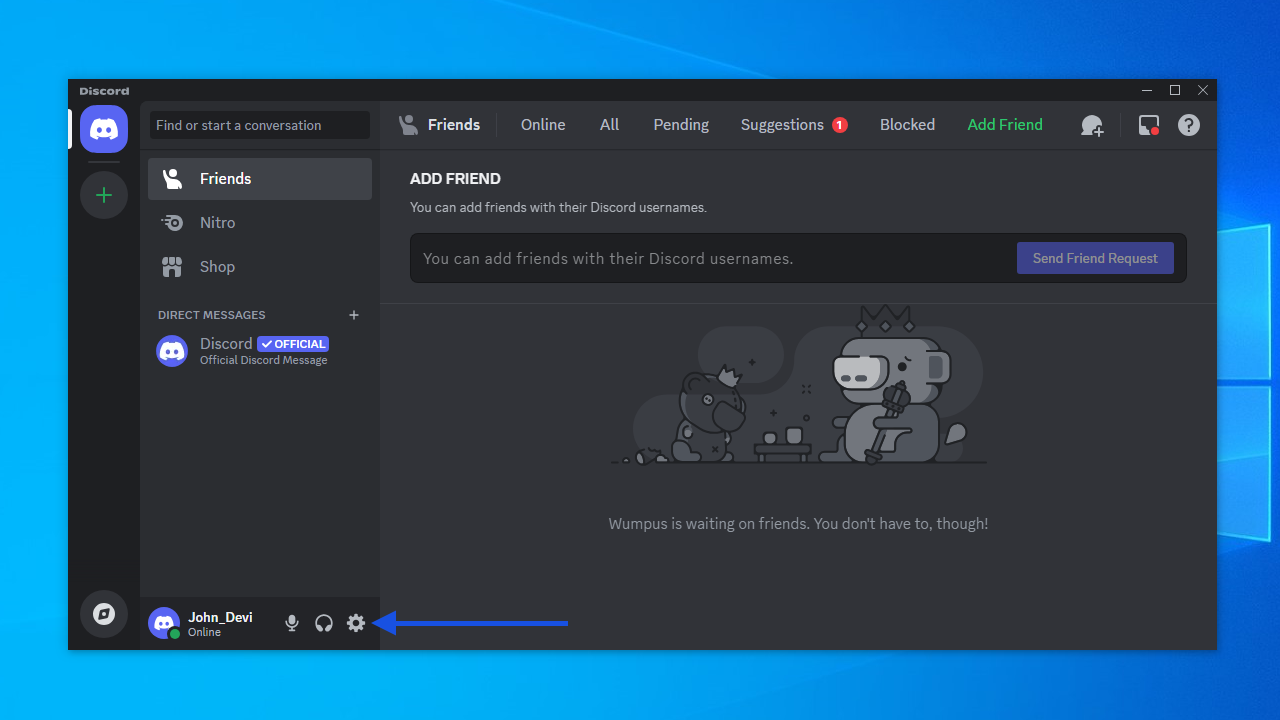Click Find or start a conversation box
The height and width of the screenshot is (720, 1280).
tap(260, 125)
